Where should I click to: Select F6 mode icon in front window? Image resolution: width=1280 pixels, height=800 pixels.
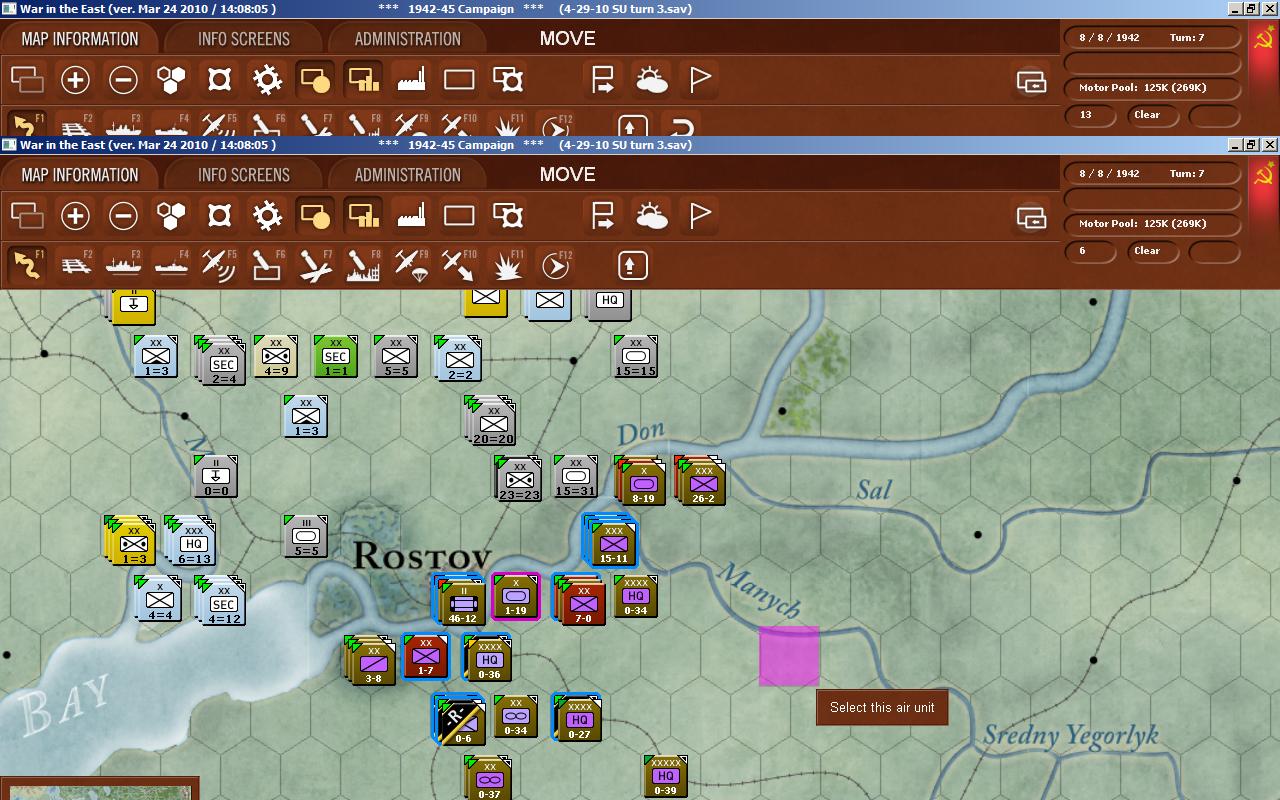click(x=267, y=265)
